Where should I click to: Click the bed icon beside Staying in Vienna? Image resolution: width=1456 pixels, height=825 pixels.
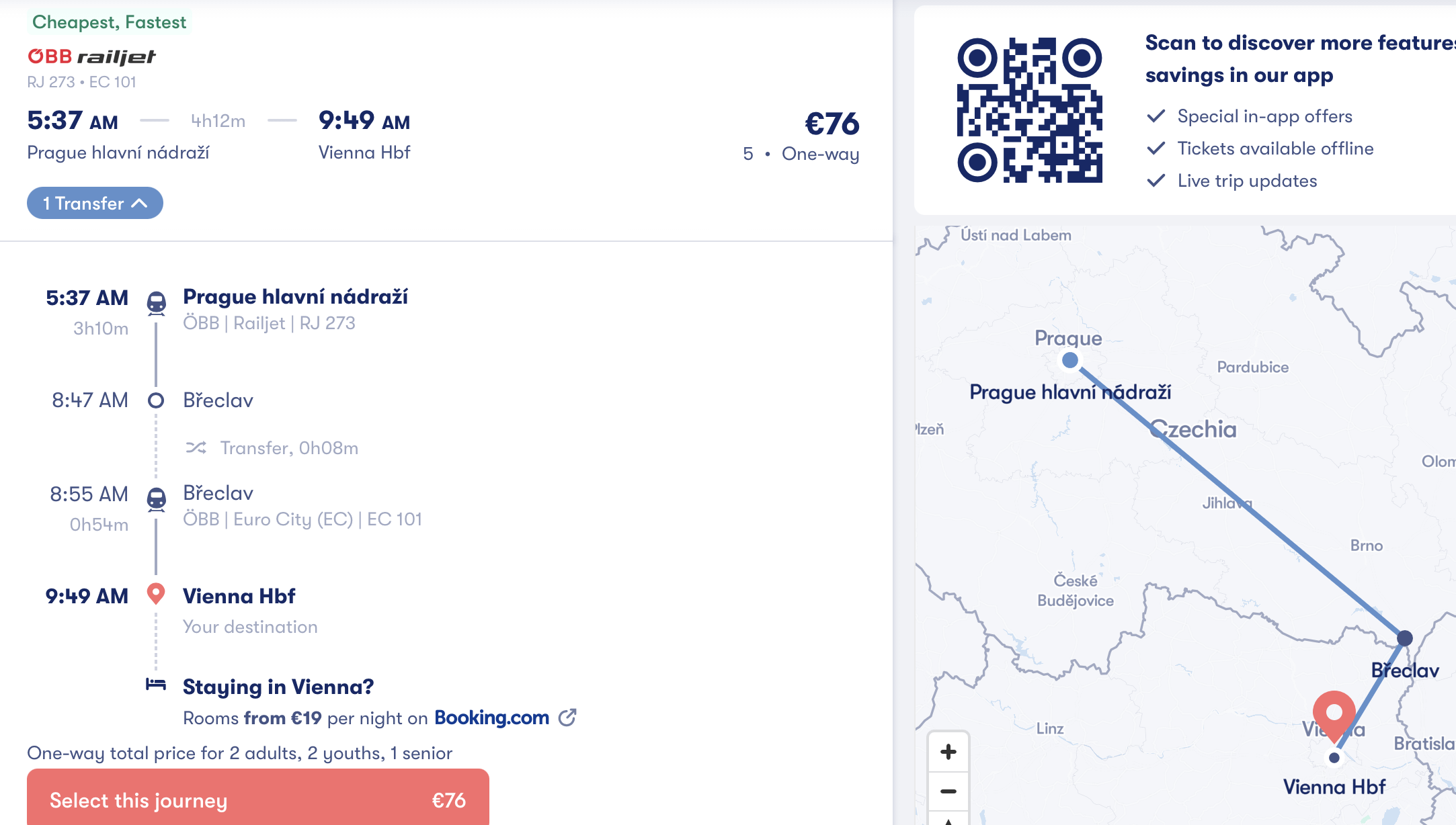click(156, 685)
